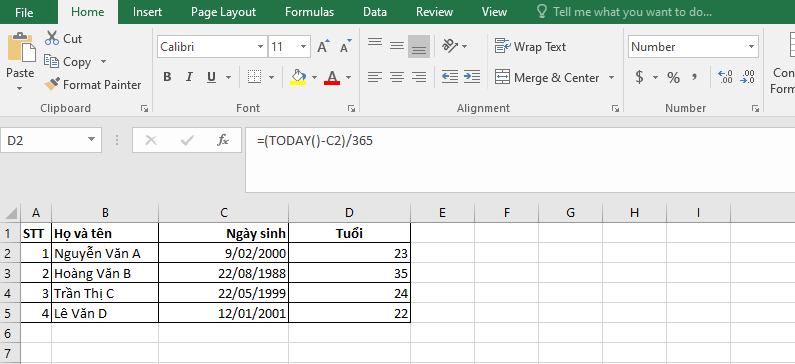The height and width of the screenshot is (364, 795).
Task: Open the File tab
Action: pyautogui.click(x=24, y=12)
